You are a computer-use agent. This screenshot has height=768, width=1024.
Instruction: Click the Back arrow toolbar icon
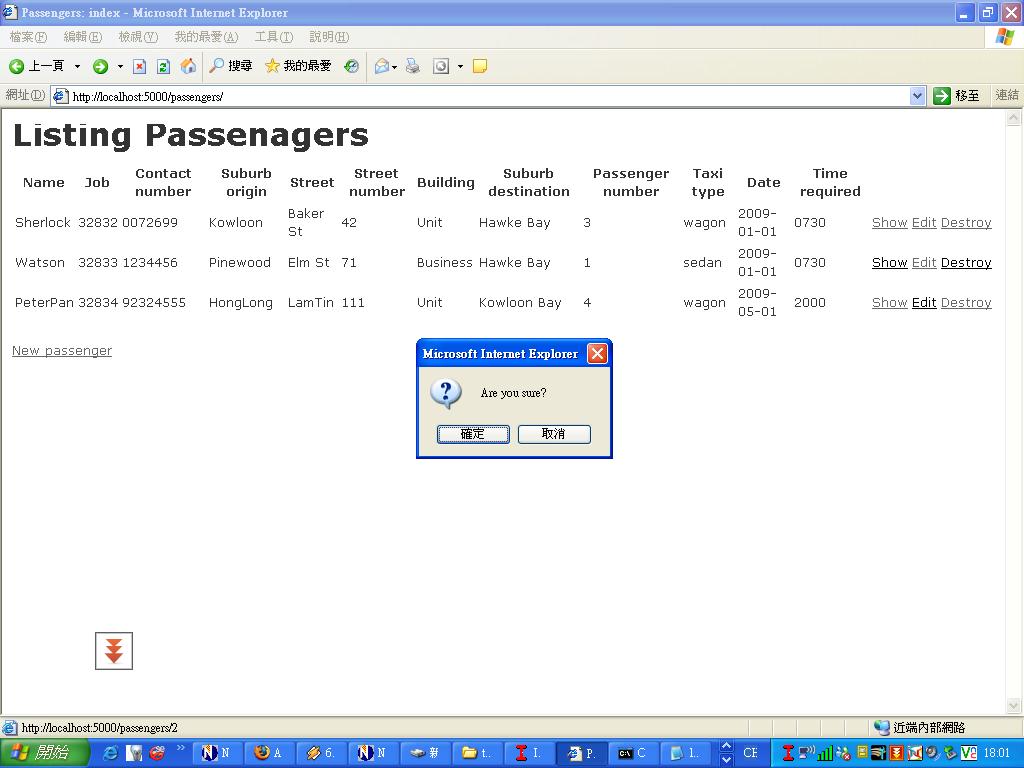pos(16,66)
